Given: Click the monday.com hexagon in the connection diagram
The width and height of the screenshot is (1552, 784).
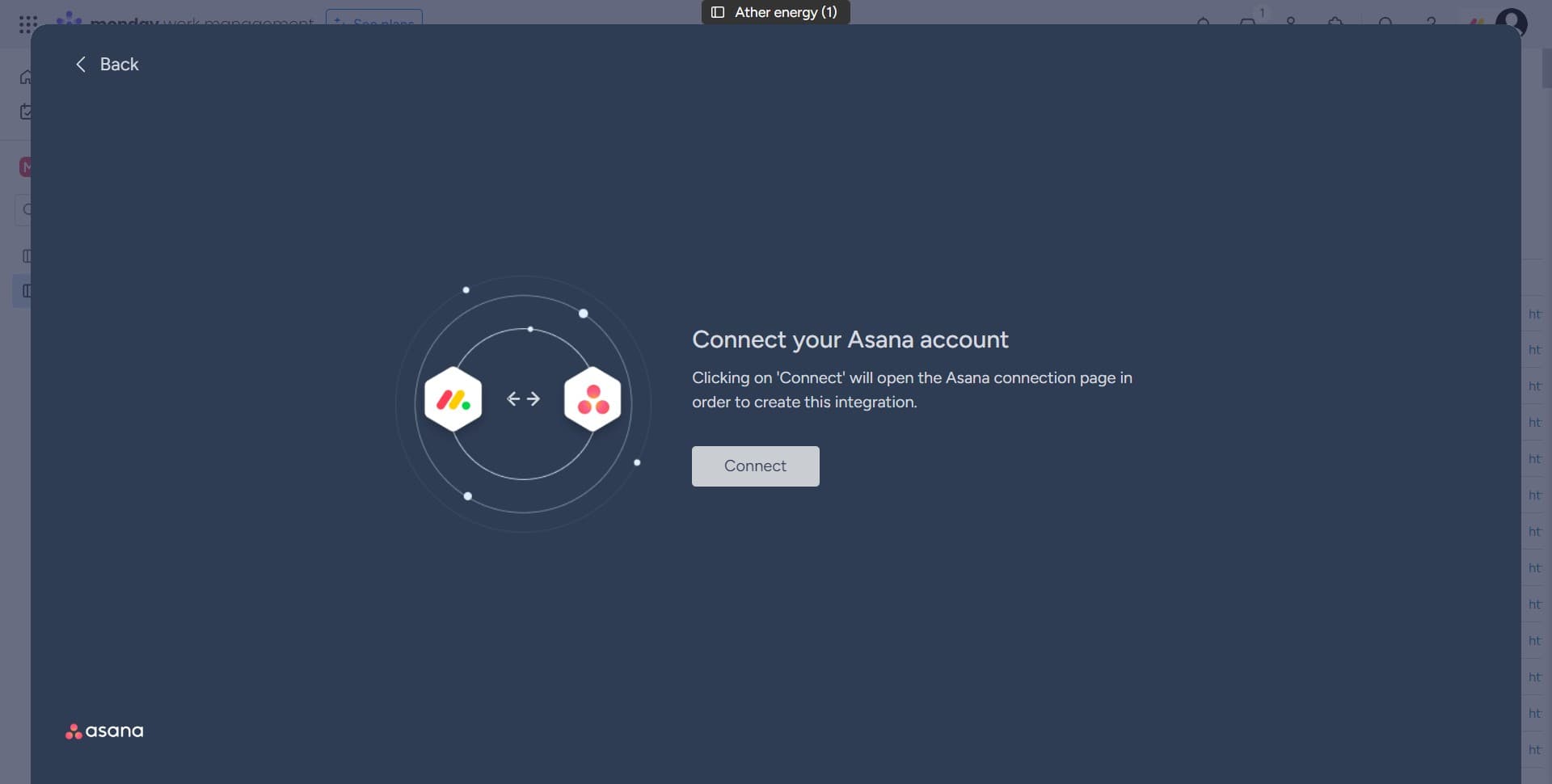Looking at the screenshot, I should [453, 398].
